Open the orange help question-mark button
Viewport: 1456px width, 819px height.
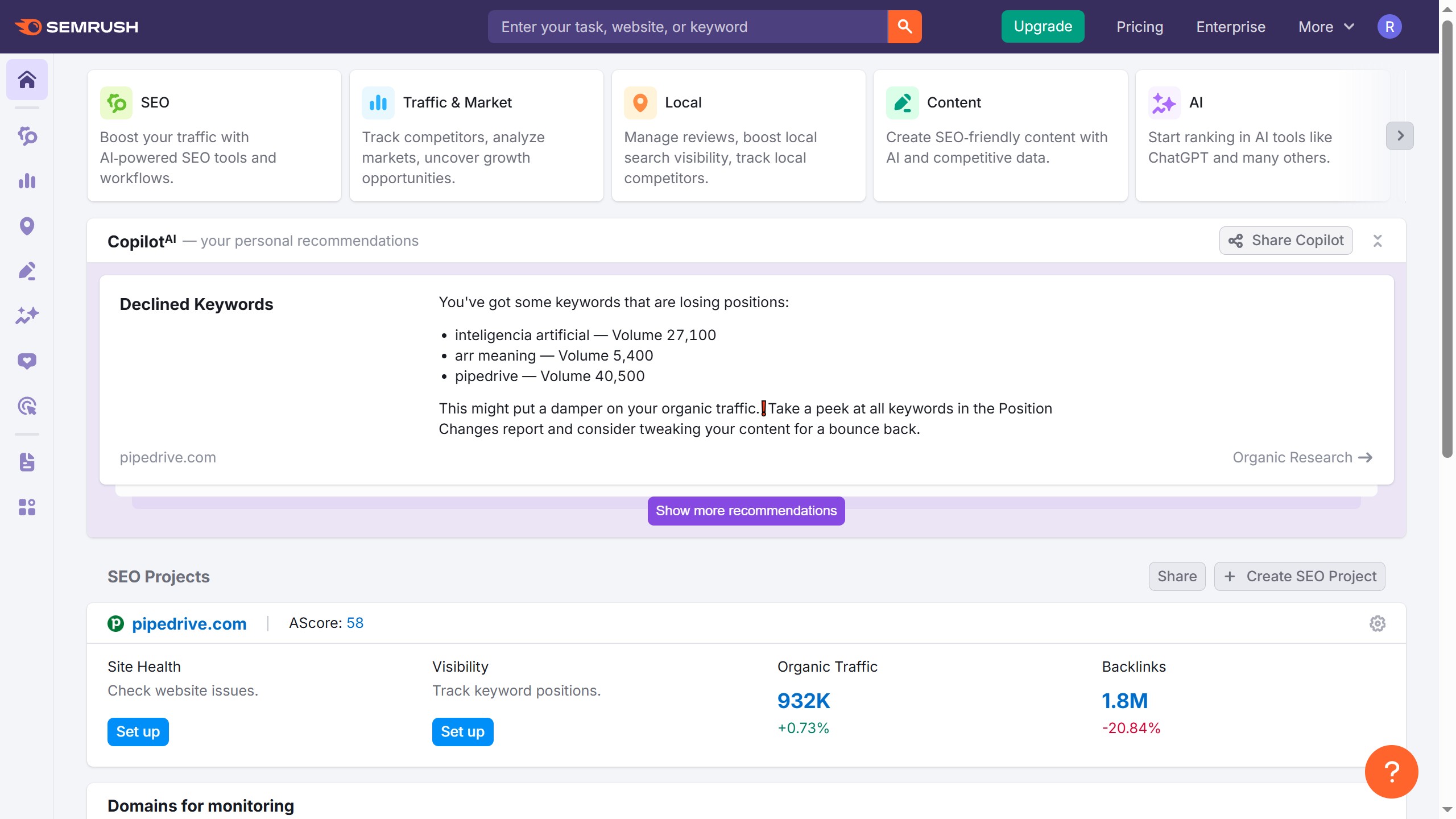click(1392, 772)
